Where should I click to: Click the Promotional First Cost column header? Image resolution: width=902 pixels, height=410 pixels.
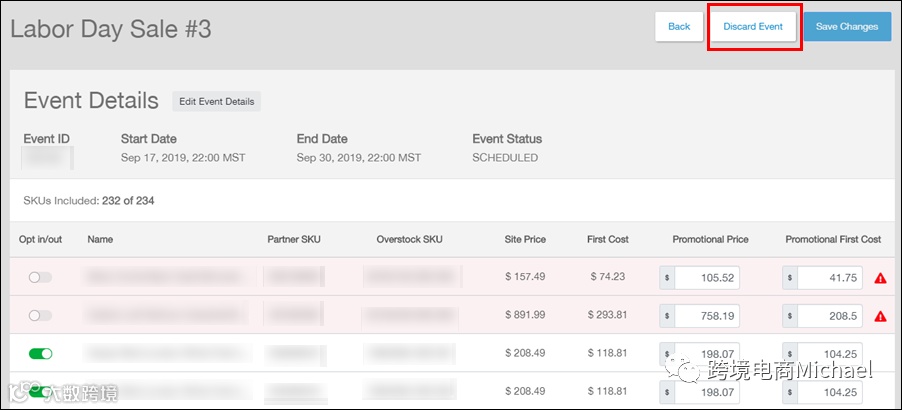point(833,240)
